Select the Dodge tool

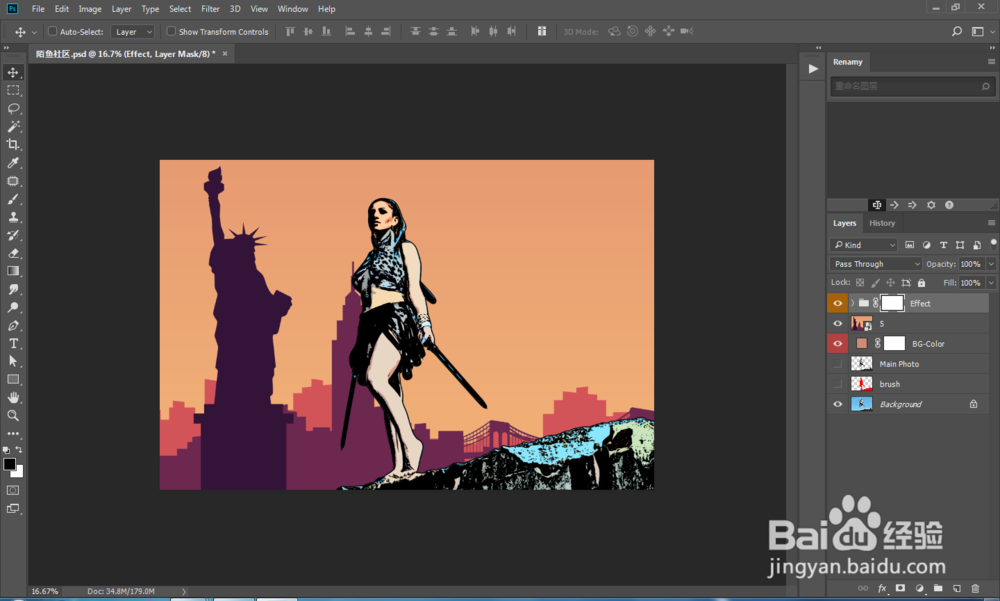point(13,308)
